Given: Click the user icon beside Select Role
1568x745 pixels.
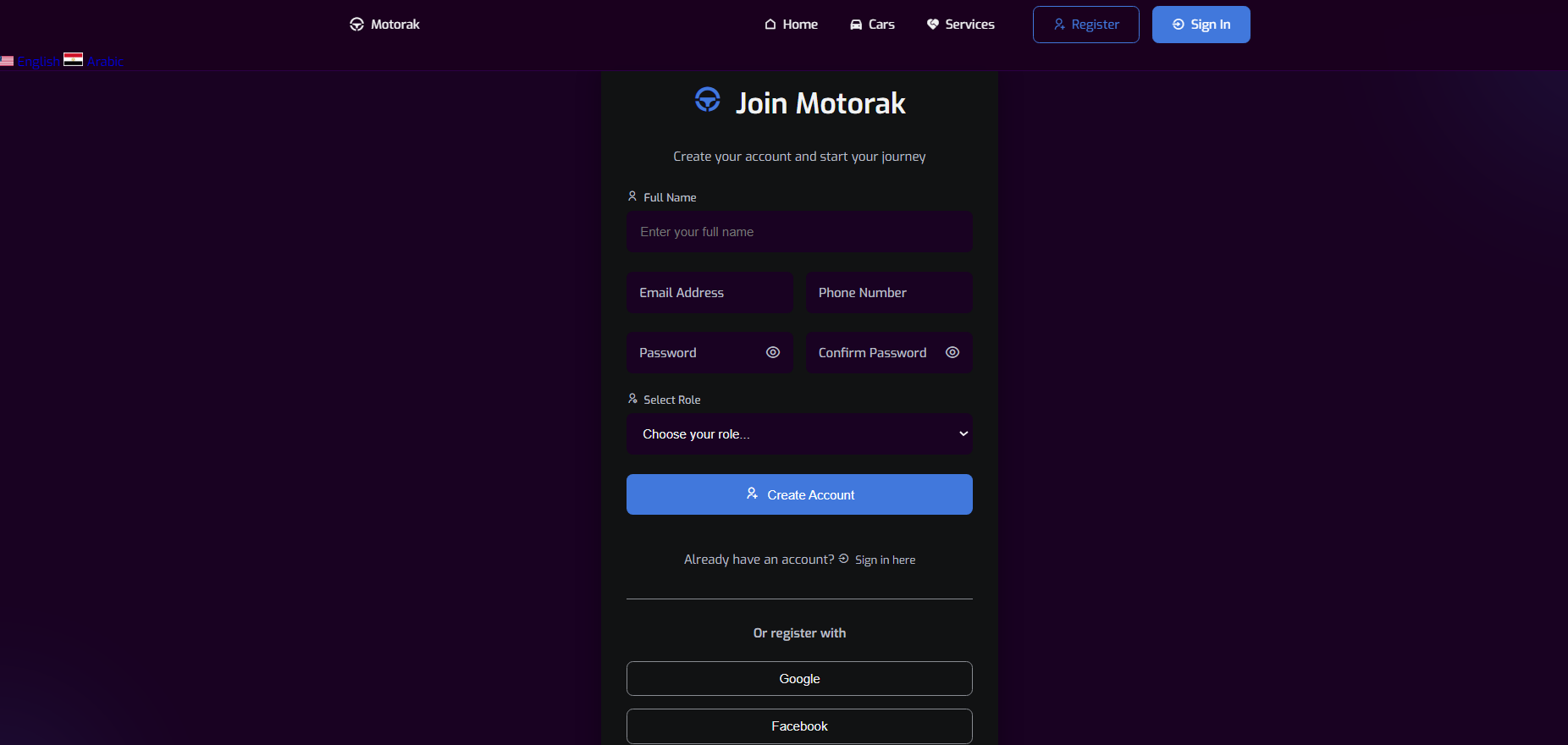Looking at the screenshot, I should click(632, 399).
